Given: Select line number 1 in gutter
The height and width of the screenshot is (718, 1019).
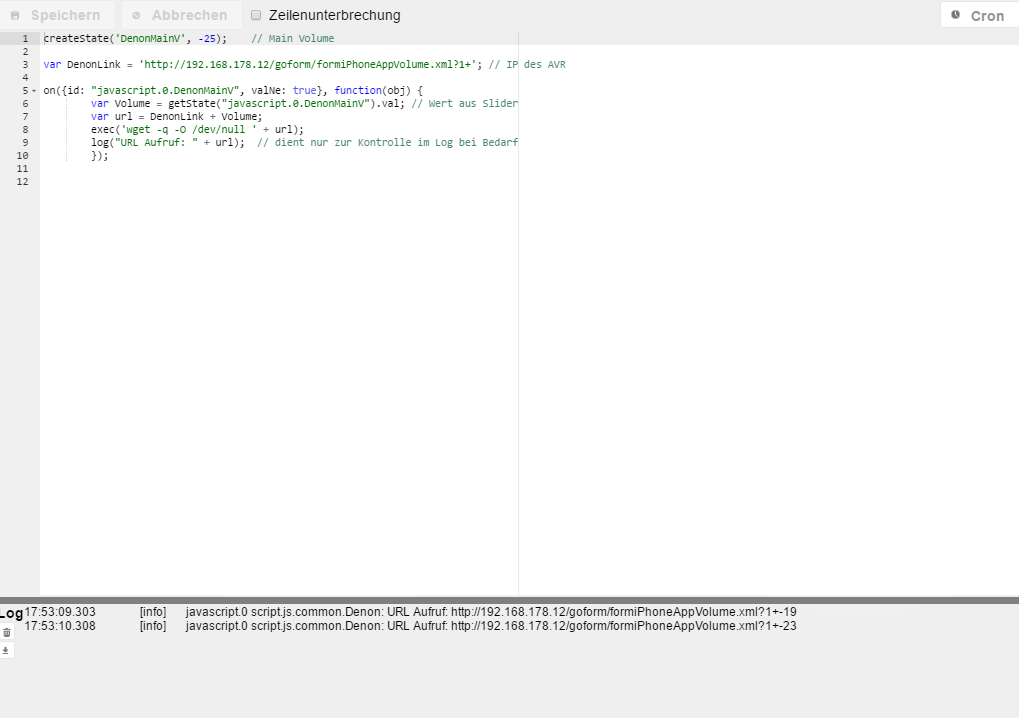Looking at the screenshot, I should (x=25, y=38).
